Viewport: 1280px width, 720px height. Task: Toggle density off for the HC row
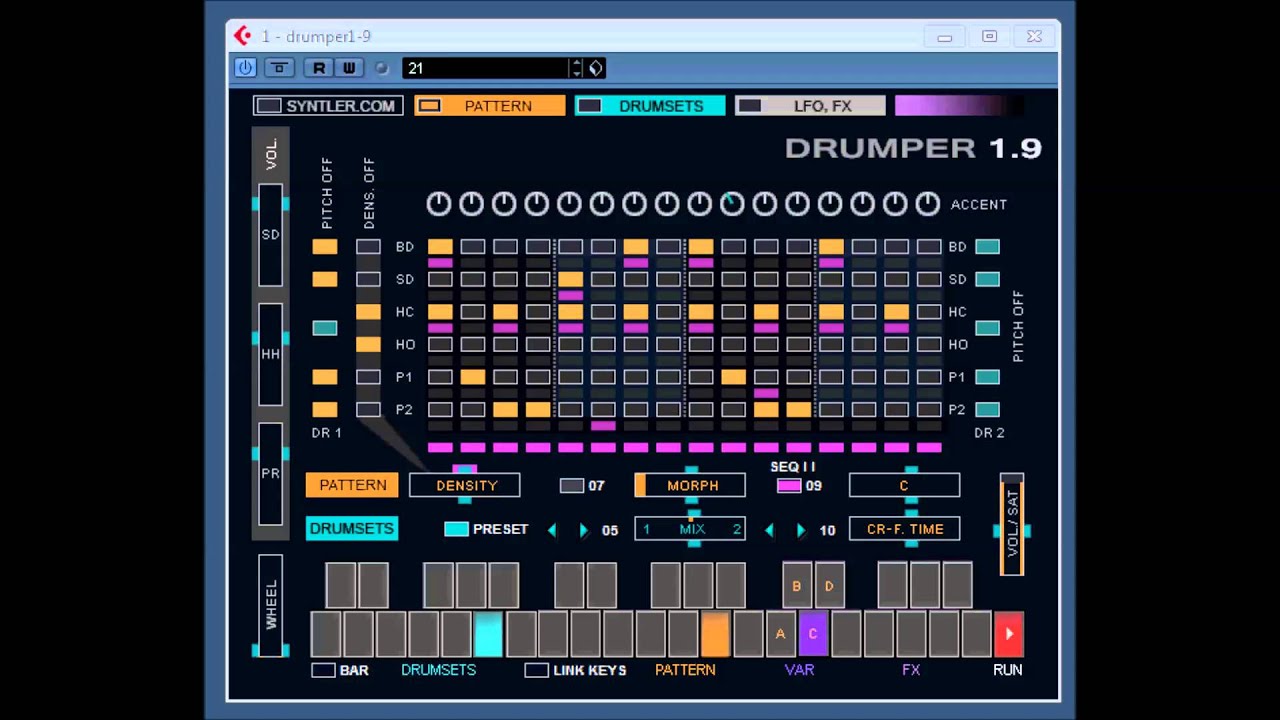click(368, 312)
